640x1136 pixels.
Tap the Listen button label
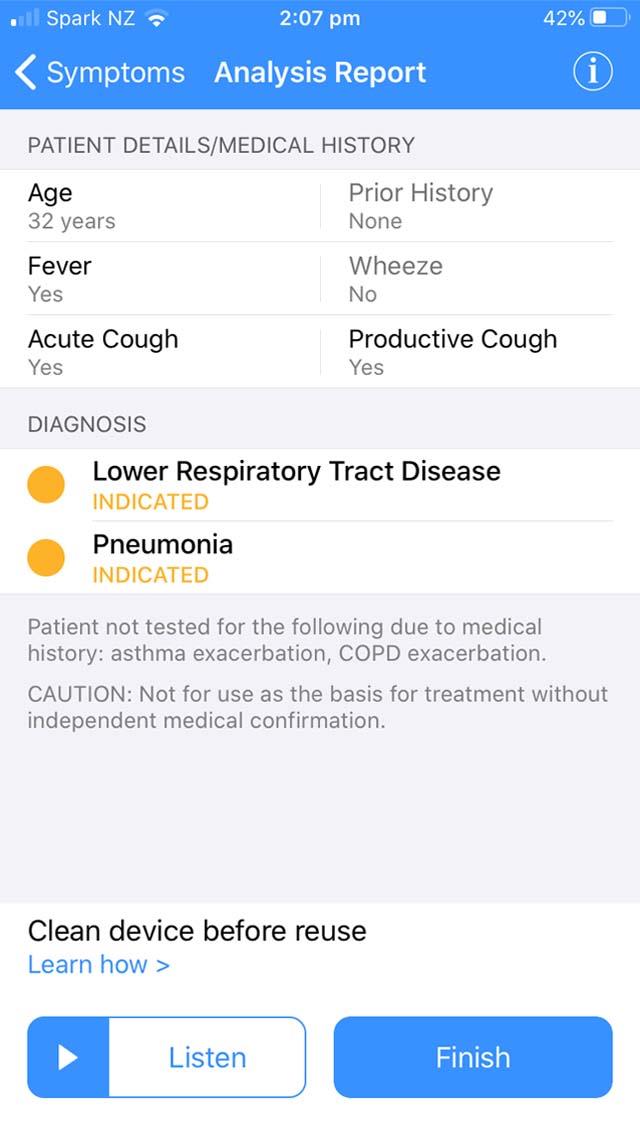[207, 1057]
